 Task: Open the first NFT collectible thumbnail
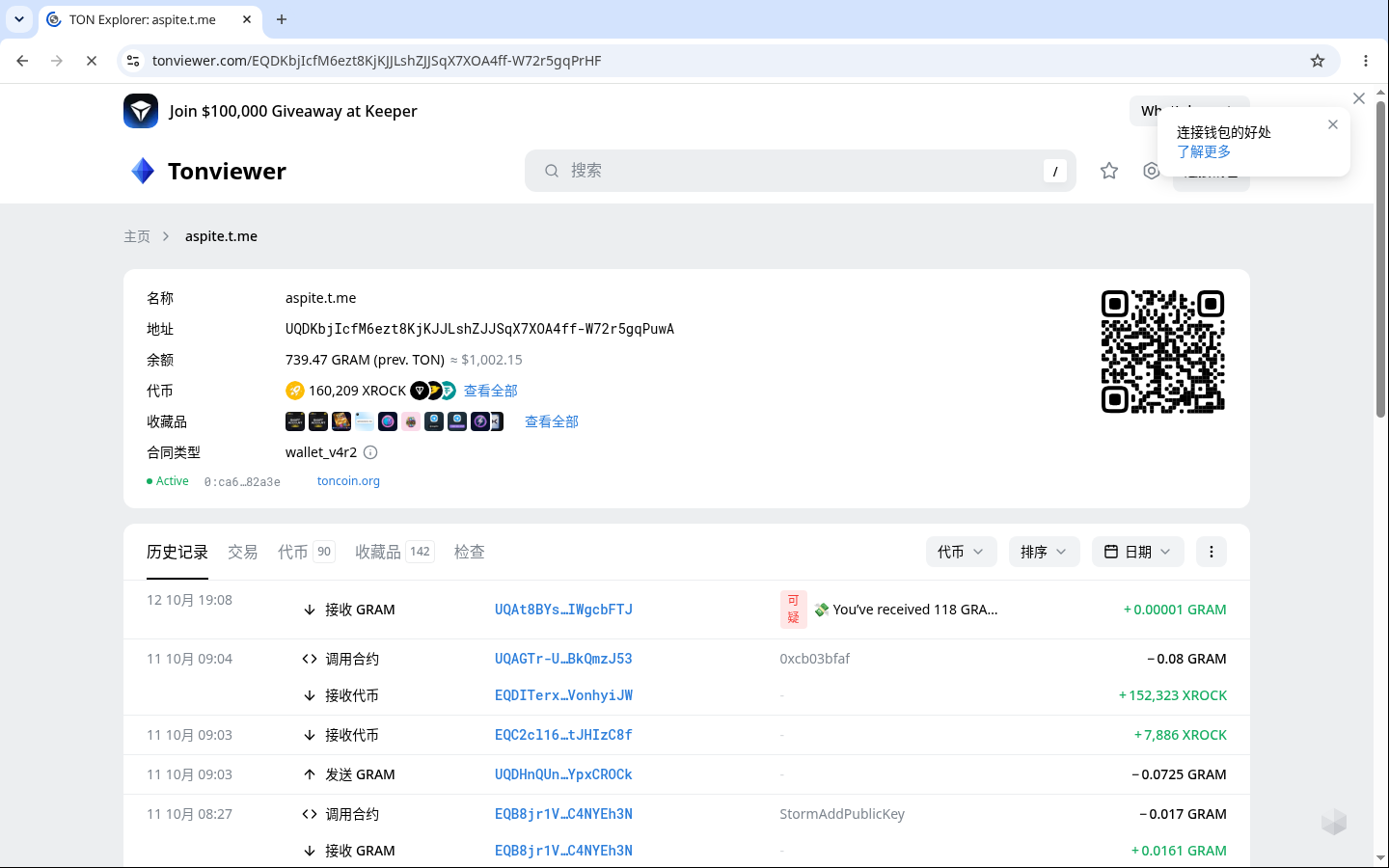[x=295, y=421]
